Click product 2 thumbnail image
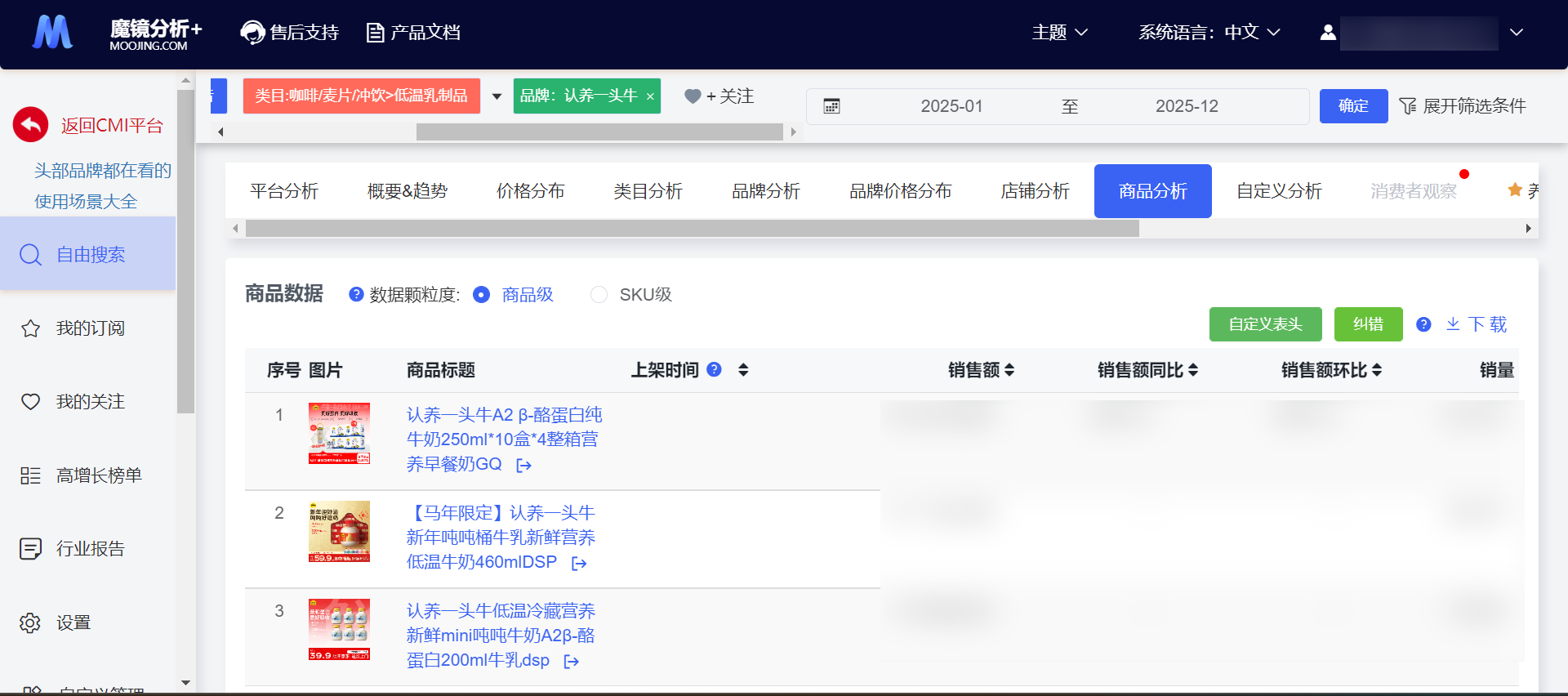The height and width of the screenshot is (696, 1568). click(339, 531)
